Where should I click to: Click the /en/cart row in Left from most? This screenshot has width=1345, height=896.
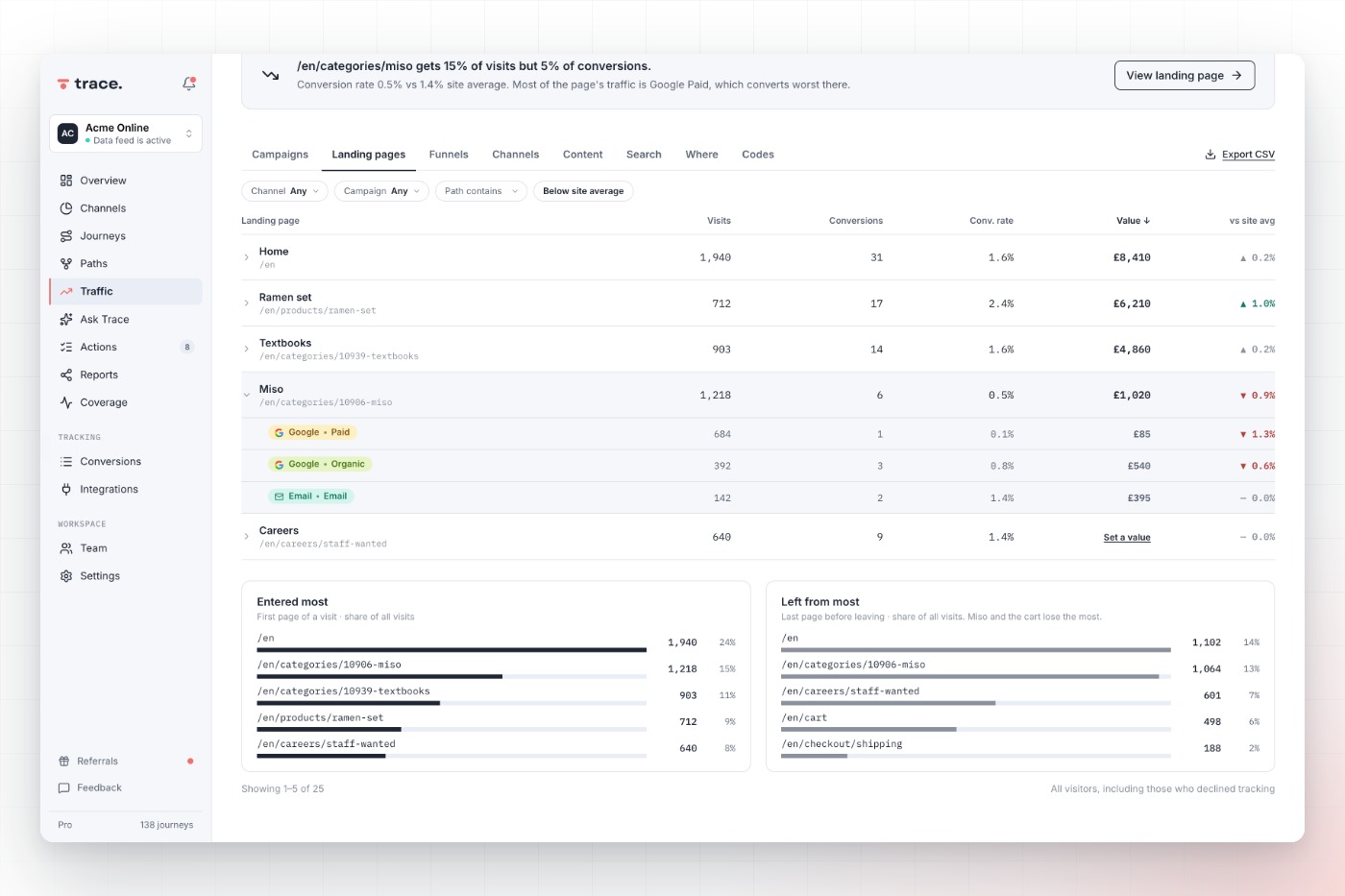[1020, 723]
